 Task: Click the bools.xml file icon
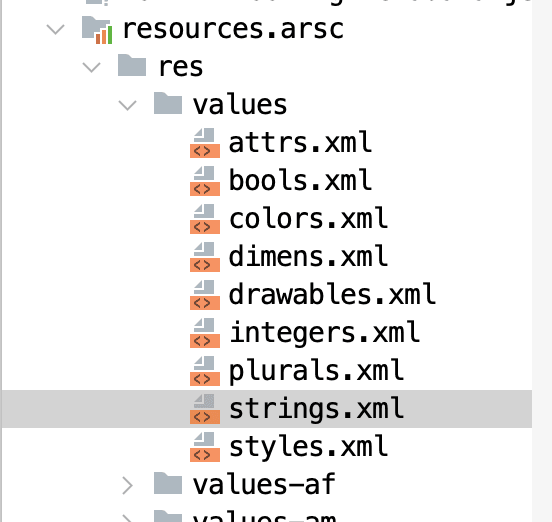(205, 181)
